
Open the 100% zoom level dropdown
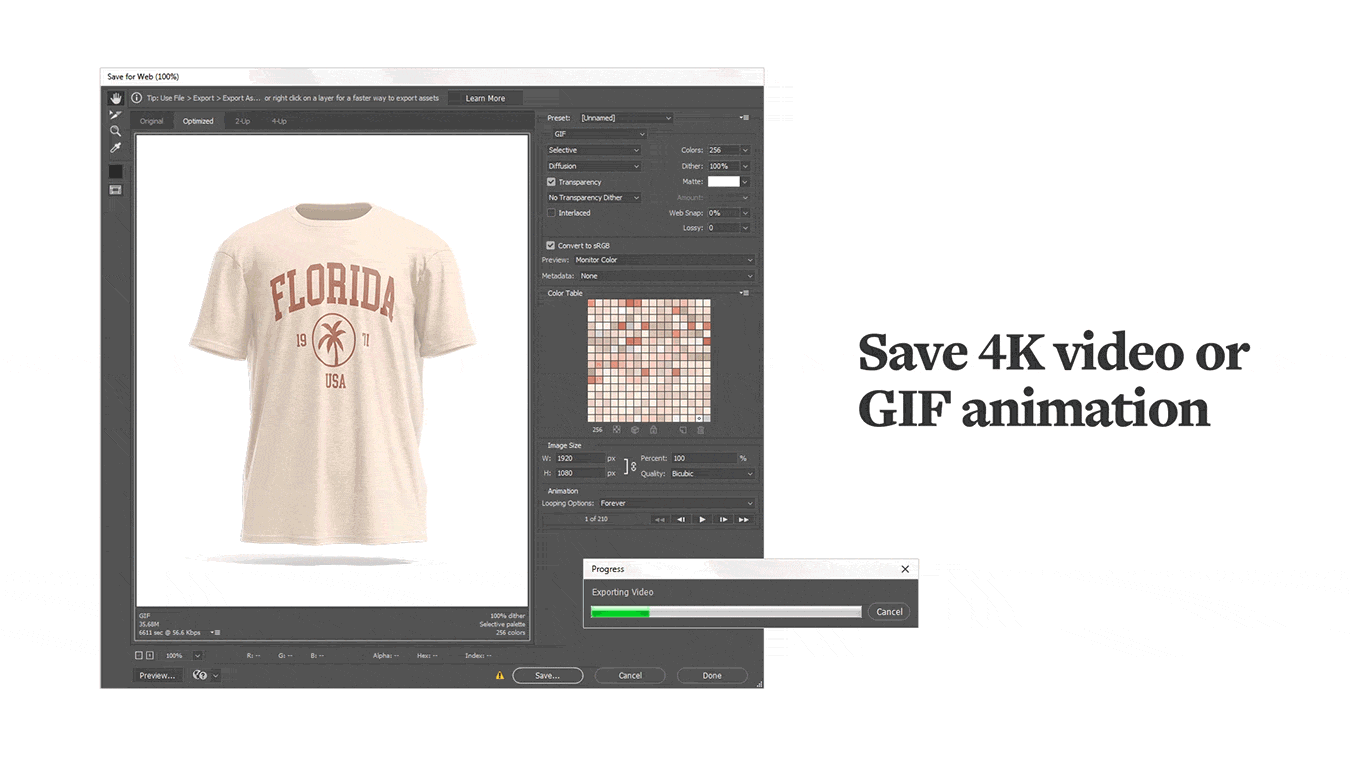(197, 656)
